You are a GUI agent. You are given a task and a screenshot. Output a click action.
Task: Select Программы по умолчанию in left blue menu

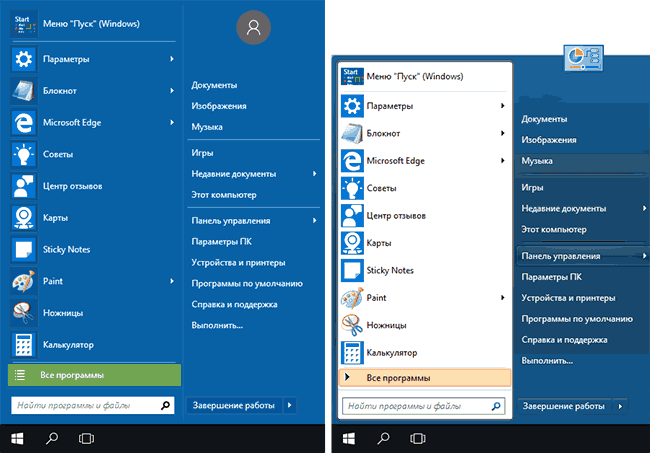[x=247, y=283]
